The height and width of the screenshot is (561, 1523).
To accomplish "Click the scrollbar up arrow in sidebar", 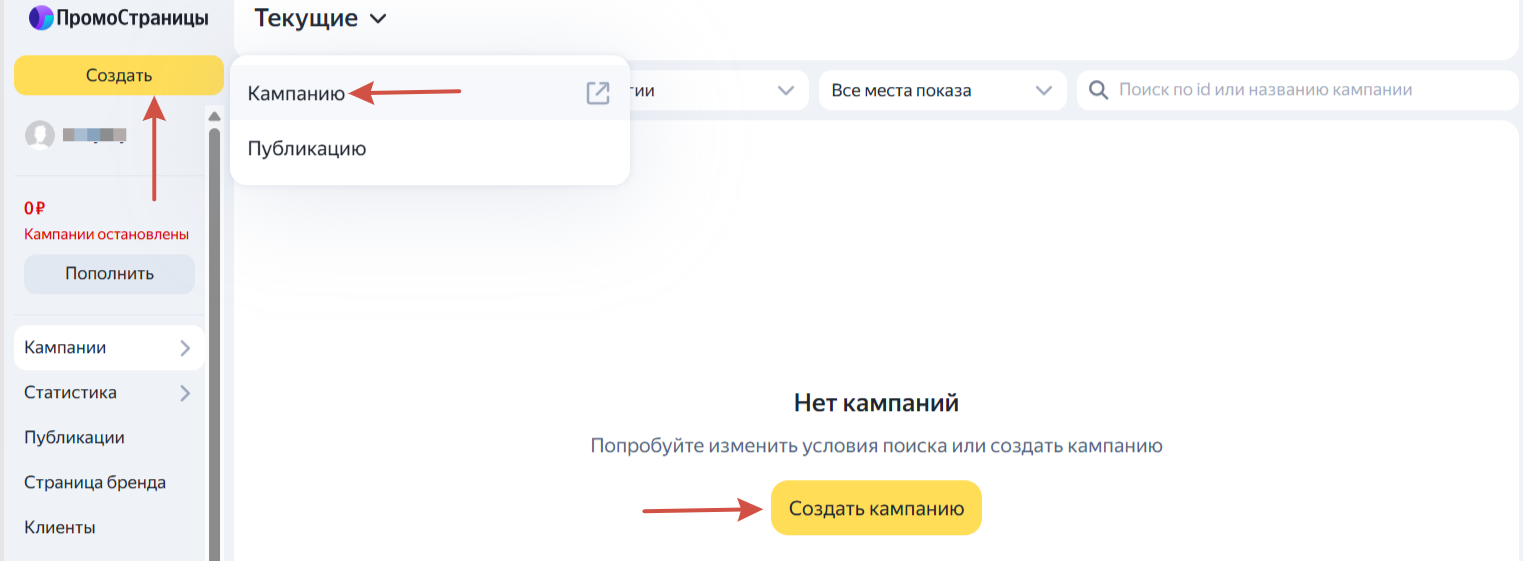I will click(214, 117).
